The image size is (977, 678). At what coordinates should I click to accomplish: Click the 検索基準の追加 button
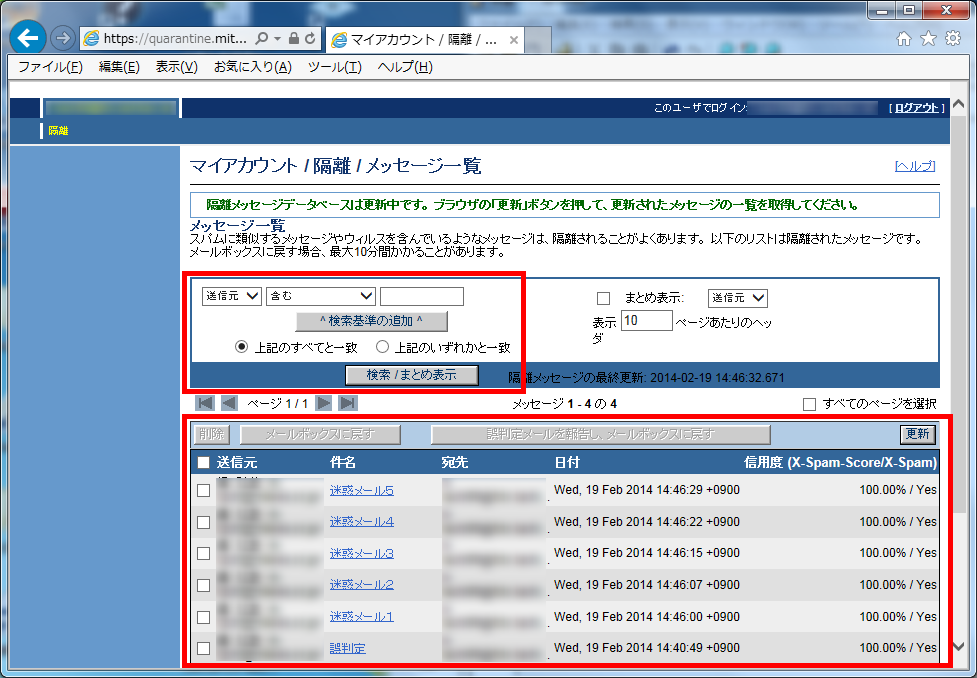371,321
